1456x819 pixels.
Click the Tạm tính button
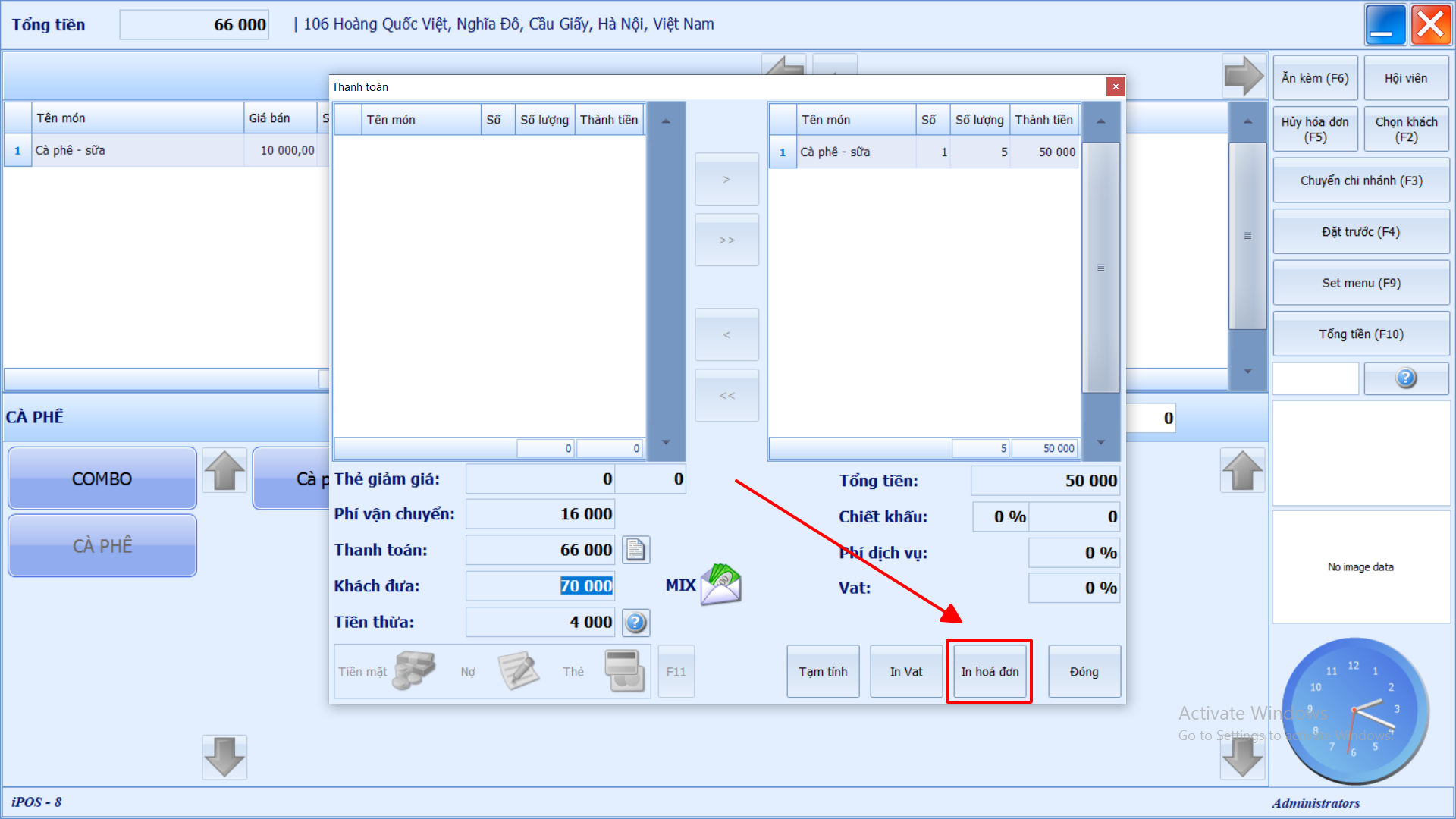823,671
